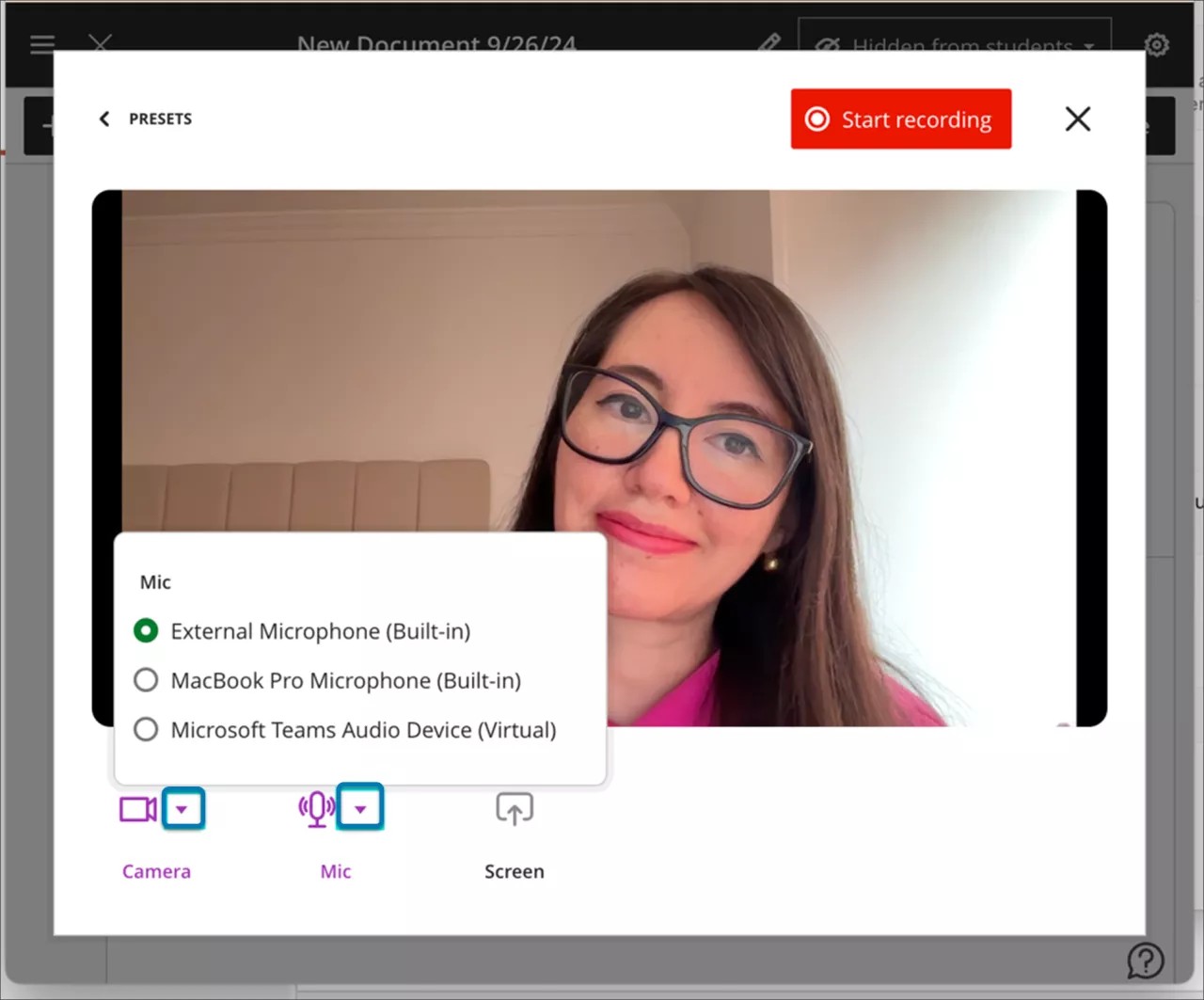Image resolution: width=1204 pixels, height=1000 pixels.
Task: Click the Mic label below the microphone icon
Action: click(x=335, y=870)
